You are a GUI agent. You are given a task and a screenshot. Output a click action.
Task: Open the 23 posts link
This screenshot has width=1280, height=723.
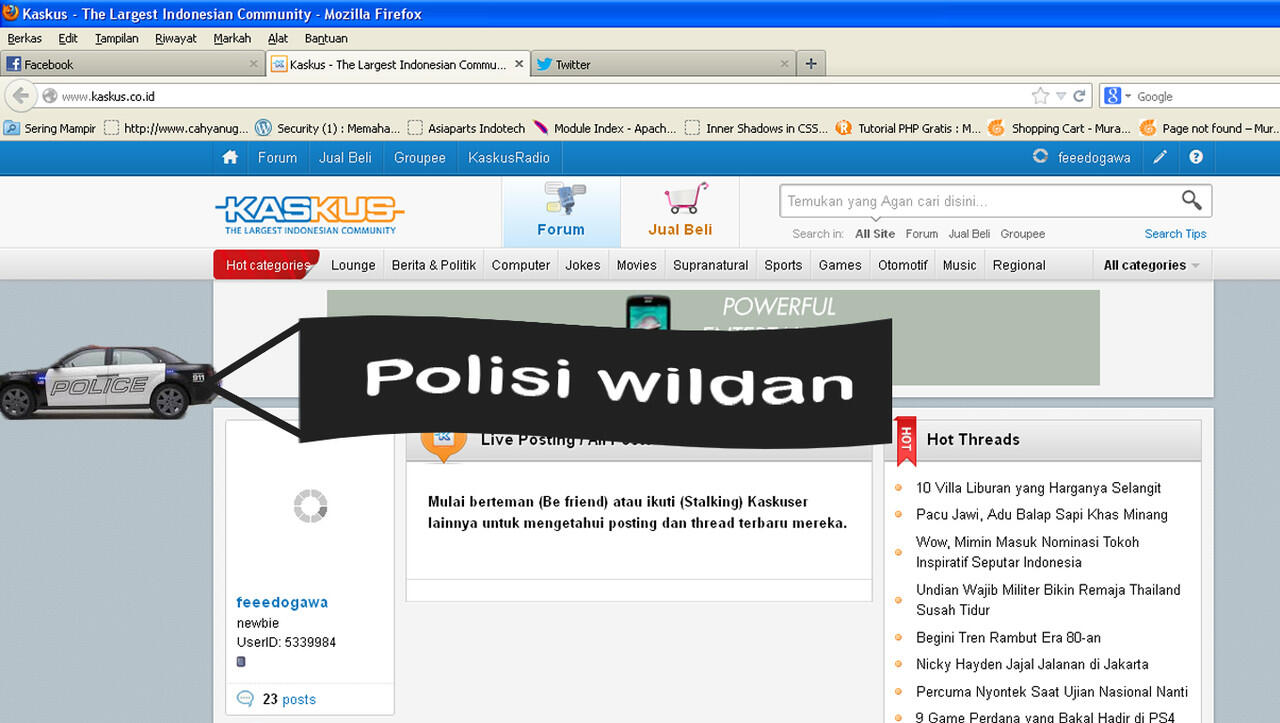289,699
